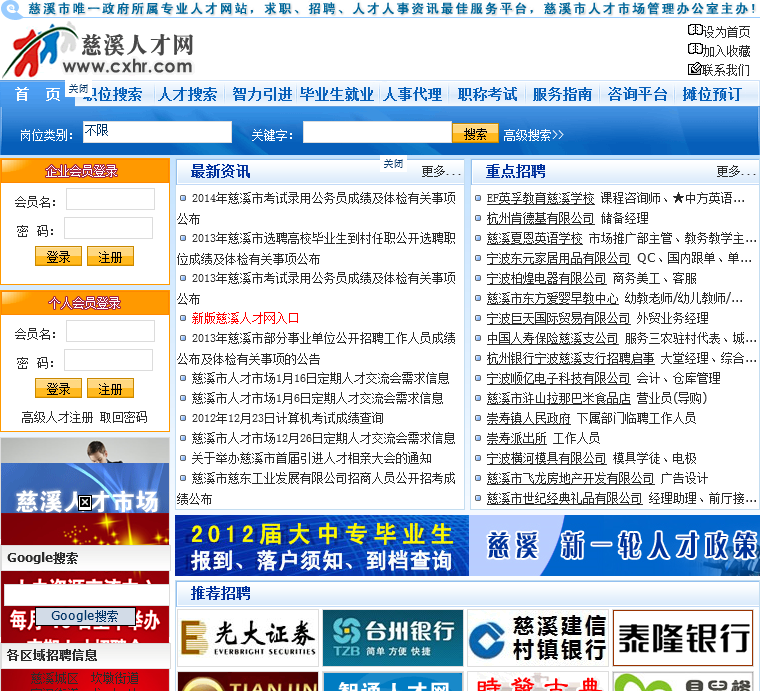This screenshot has width=760, height=691.
Task: Click the 光大证券 logo ad
Action: click(x=248, y=638)
